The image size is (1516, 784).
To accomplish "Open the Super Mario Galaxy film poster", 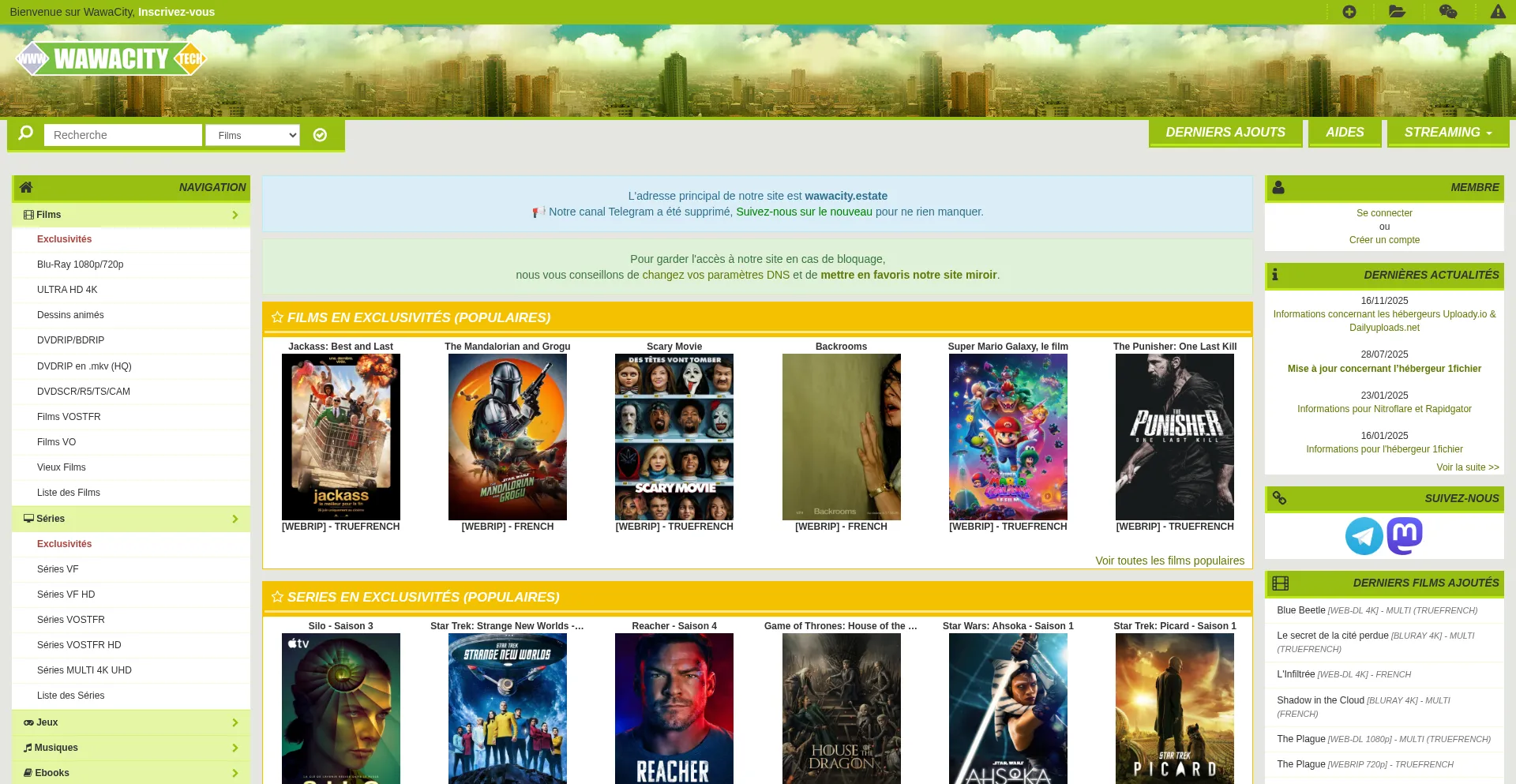I will 1008,437.
